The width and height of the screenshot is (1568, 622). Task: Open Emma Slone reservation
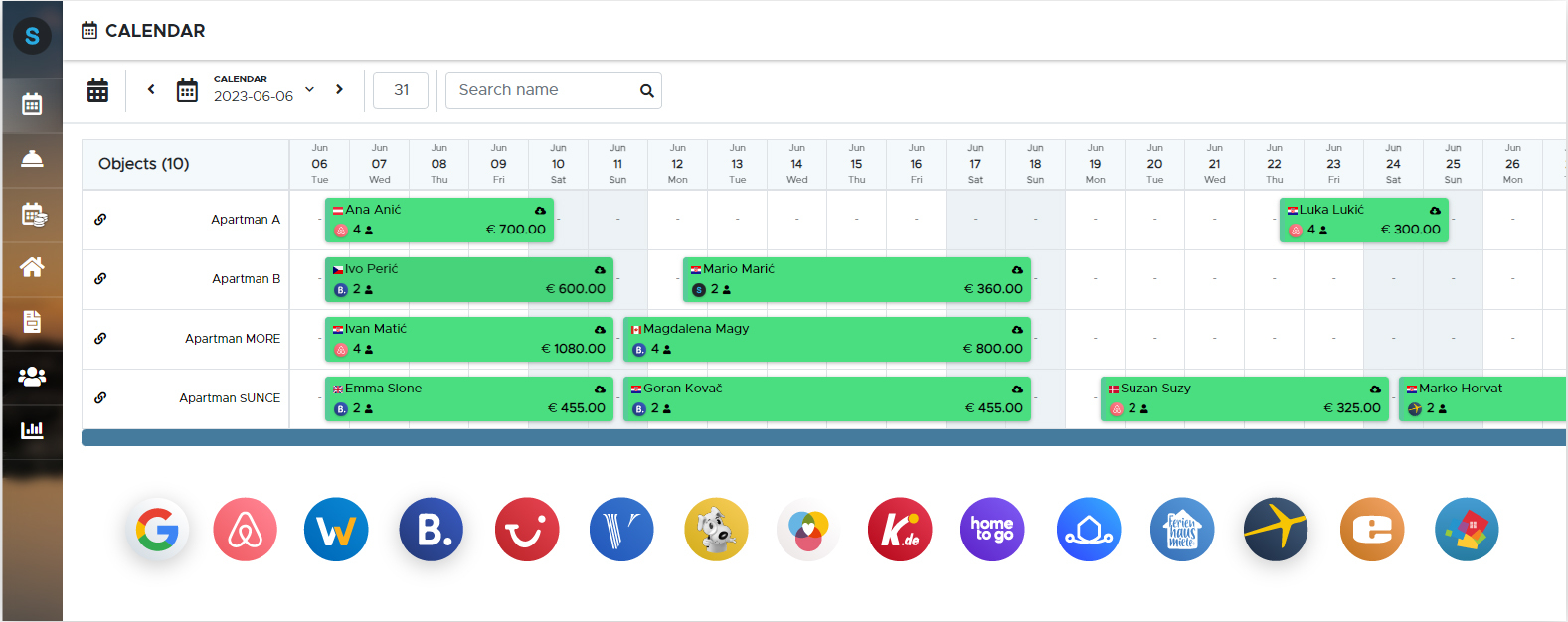tap(469, 398)
